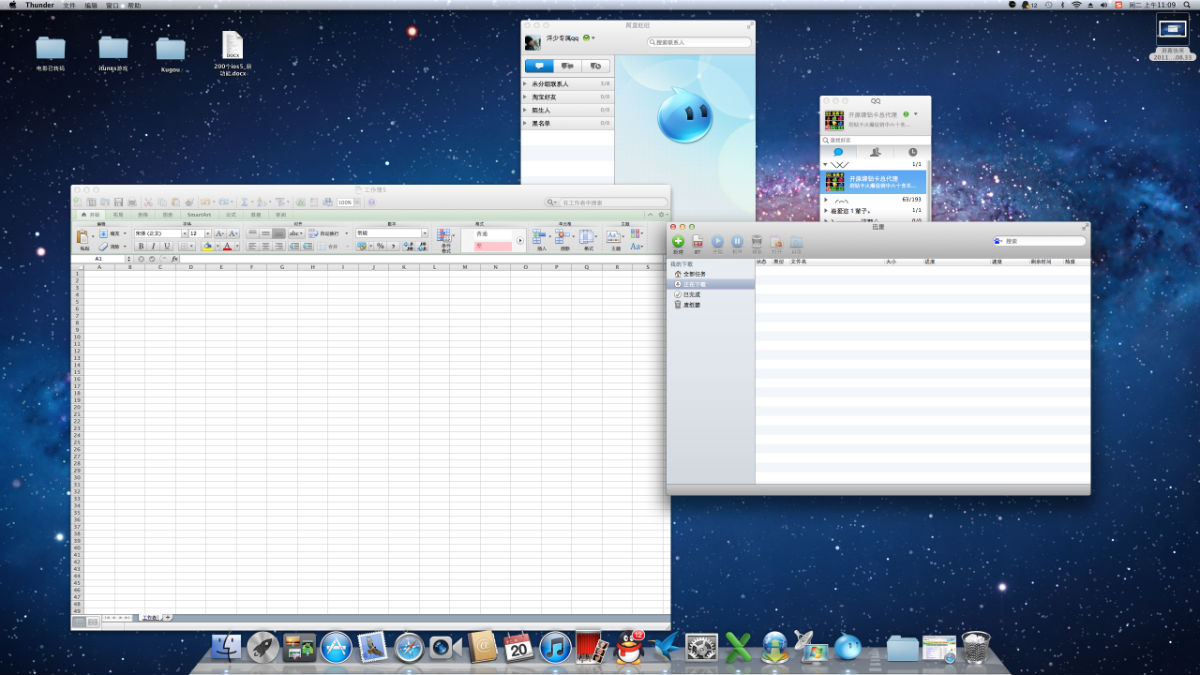
Task: Toggle Bold formatting in Excel ribbon
Action: pos(141,246)
